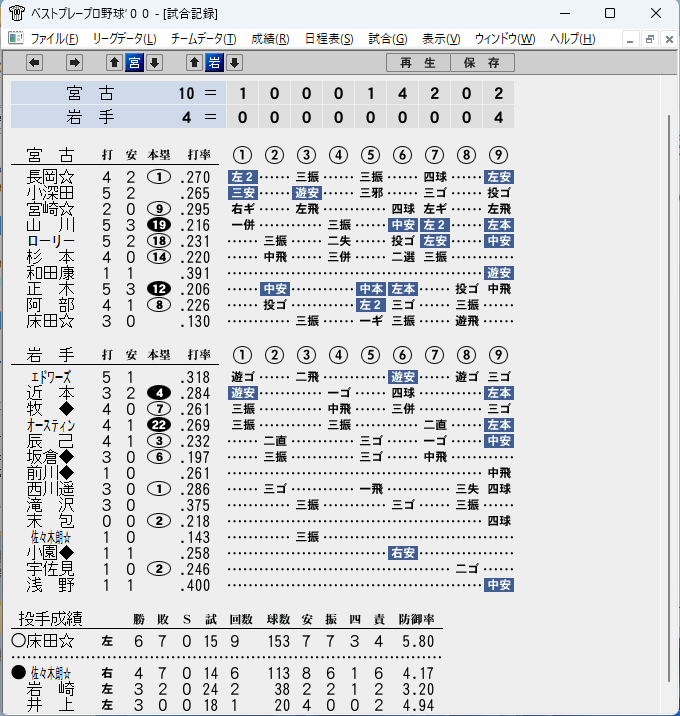Screen dimensions: 680x716
Task: Click the application trophy icon in title bar
Action: pos(16,13)
